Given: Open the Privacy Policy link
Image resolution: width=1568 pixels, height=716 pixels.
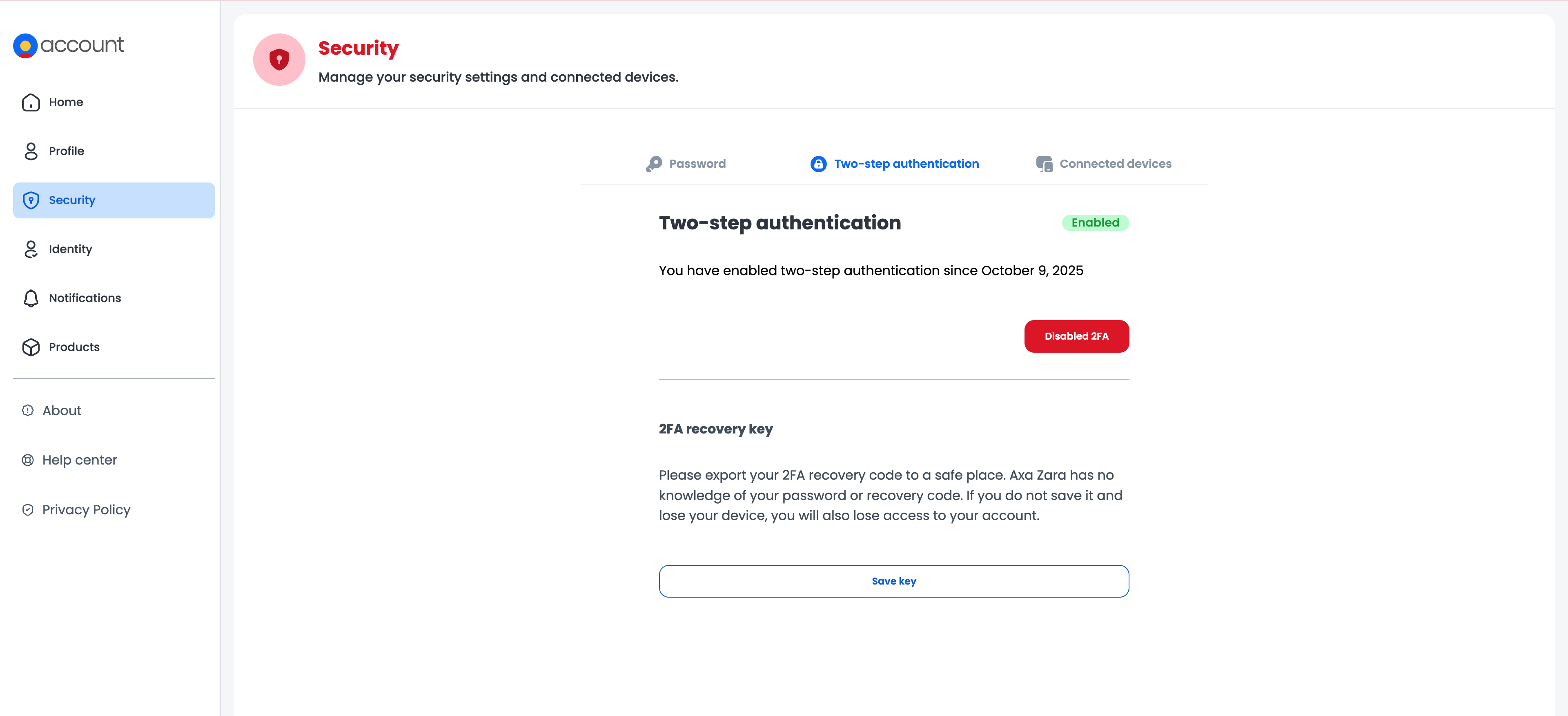Looking at the screenshot, I should click(86, 510).
